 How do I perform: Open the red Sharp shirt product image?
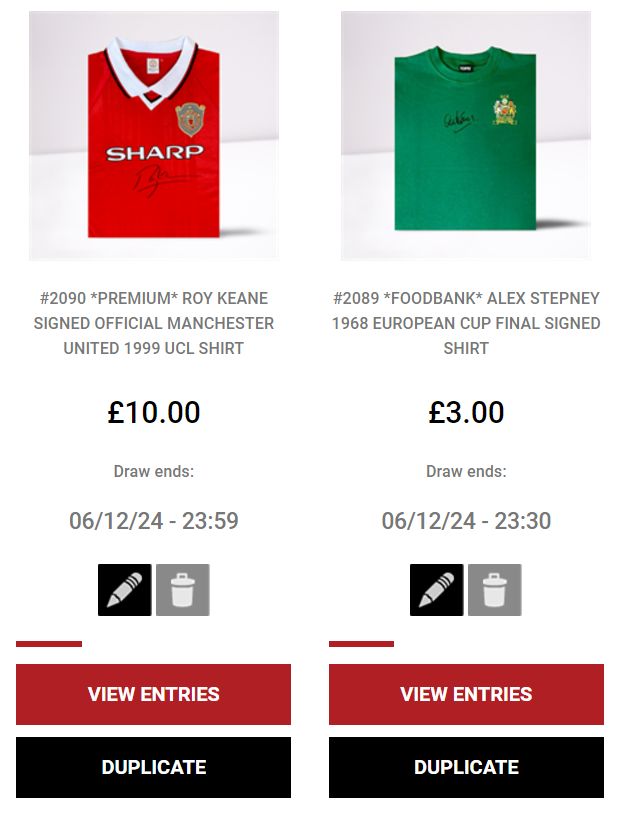(154, 136)
